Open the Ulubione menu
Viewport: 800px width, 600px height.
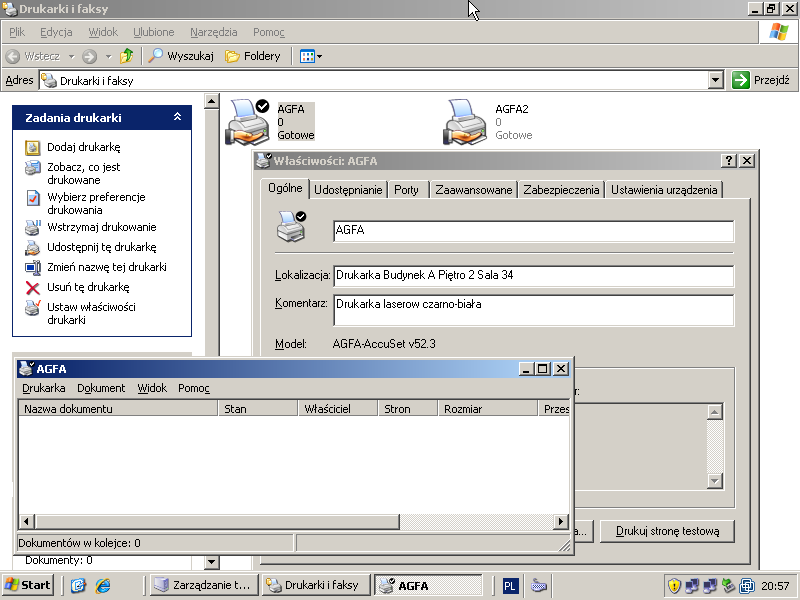[154, 32]
